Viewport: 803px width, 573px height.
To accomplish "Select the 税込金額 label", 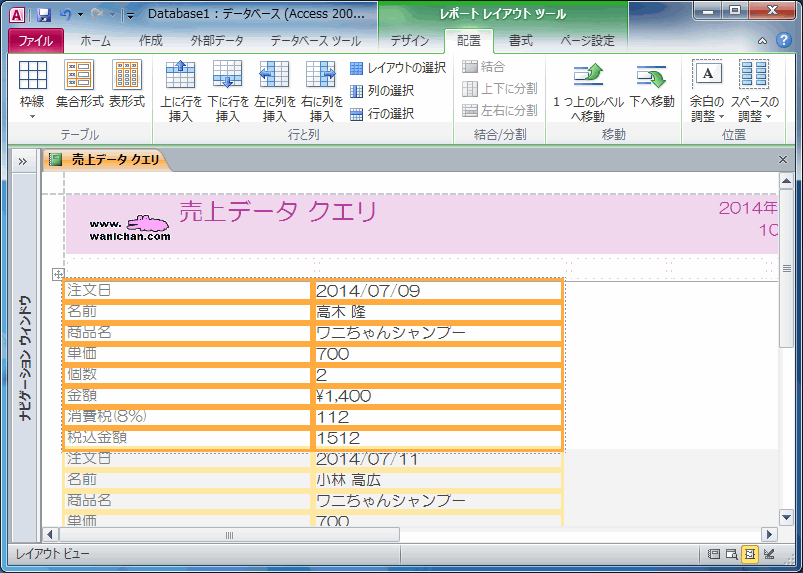I will pos(188,438).
